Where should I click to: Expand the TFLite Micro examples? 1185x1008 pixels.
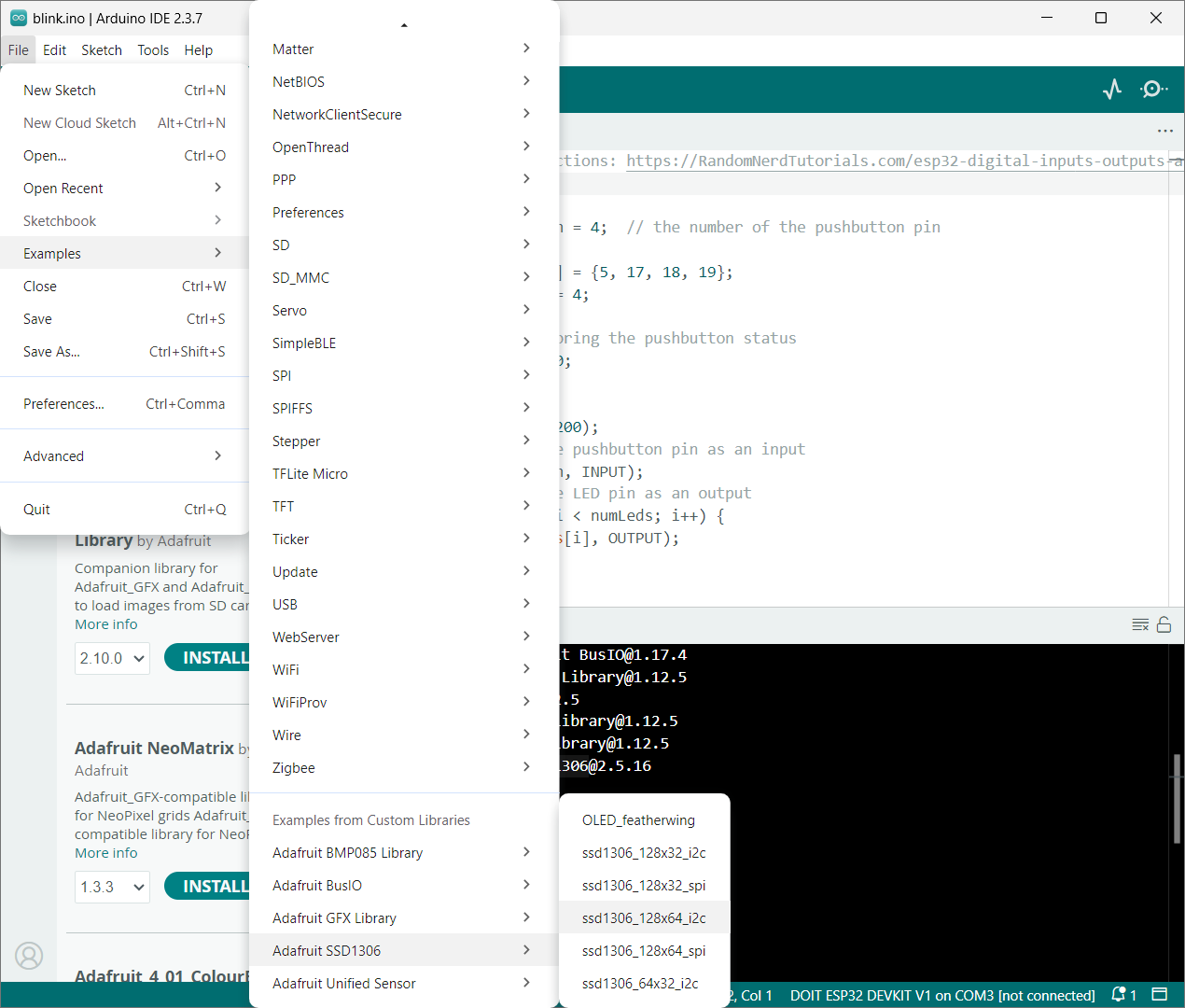click(404, 474)
